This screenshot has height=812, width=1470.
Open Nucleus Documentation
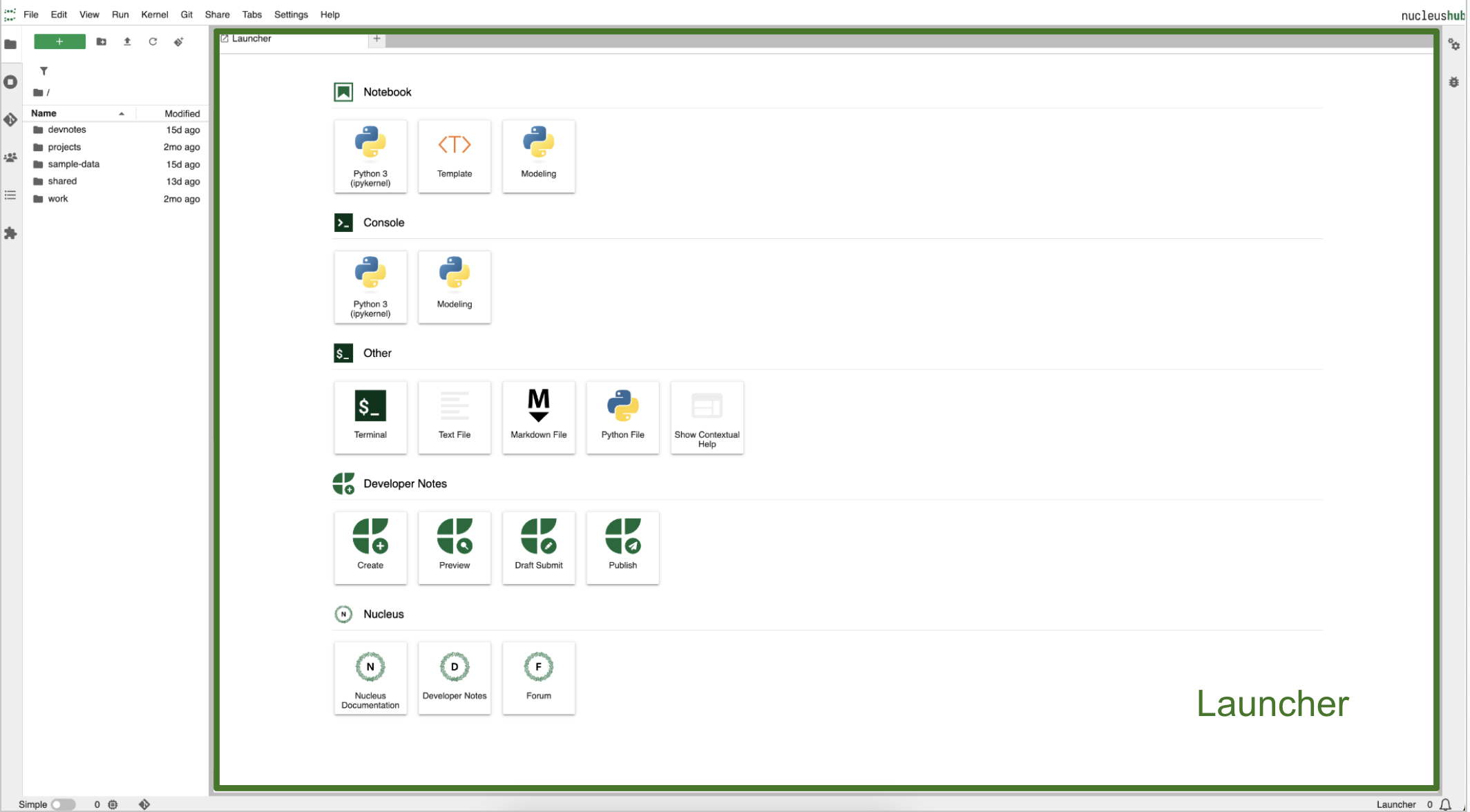(x=370, y=678)
